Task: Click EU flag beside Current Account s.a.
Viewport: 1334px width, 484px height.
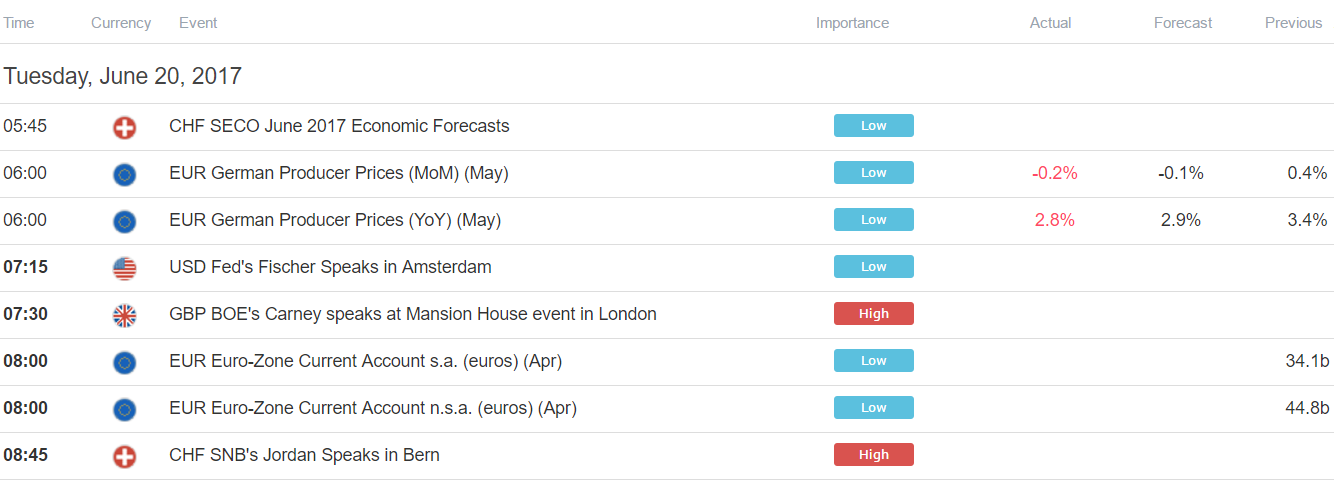Action: tap(124, 362)
